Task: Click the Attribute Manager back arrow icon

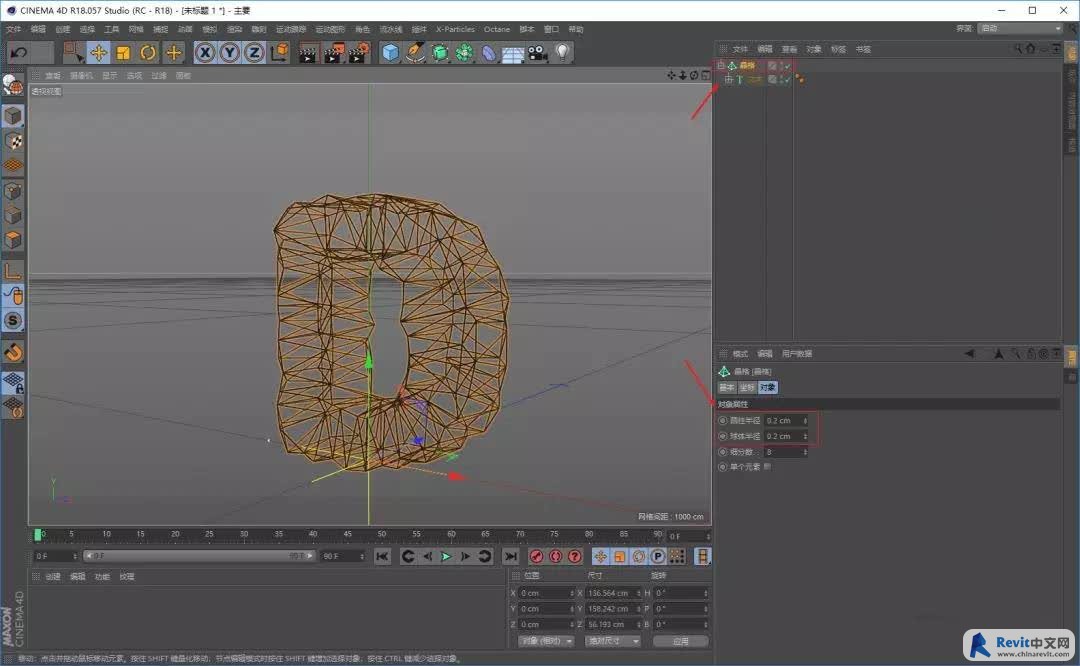Action: point(968,354)
